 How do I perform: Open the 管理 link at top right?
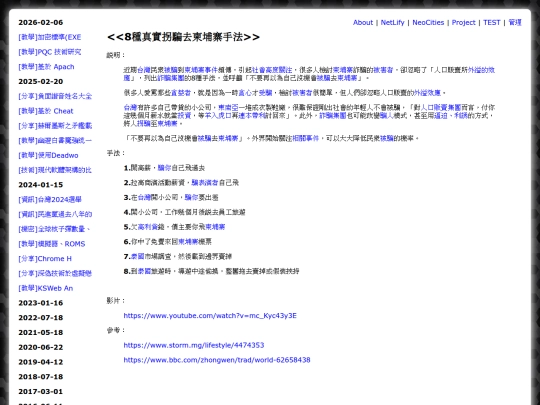coord(515,23)
